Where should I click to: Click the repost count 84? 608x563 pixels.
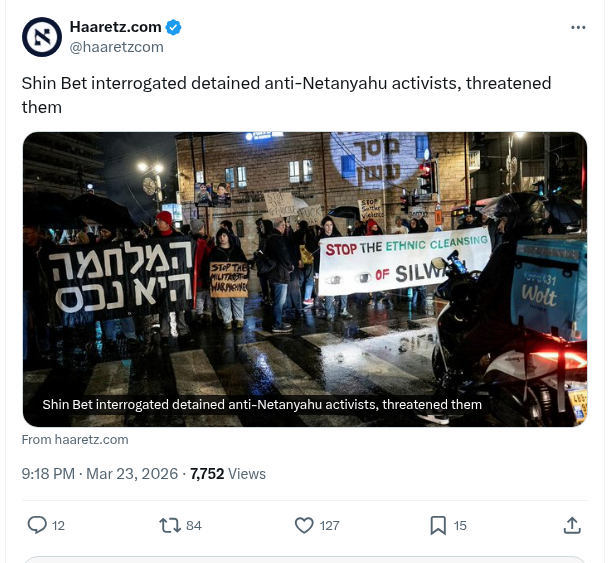[x=194, y=526]
